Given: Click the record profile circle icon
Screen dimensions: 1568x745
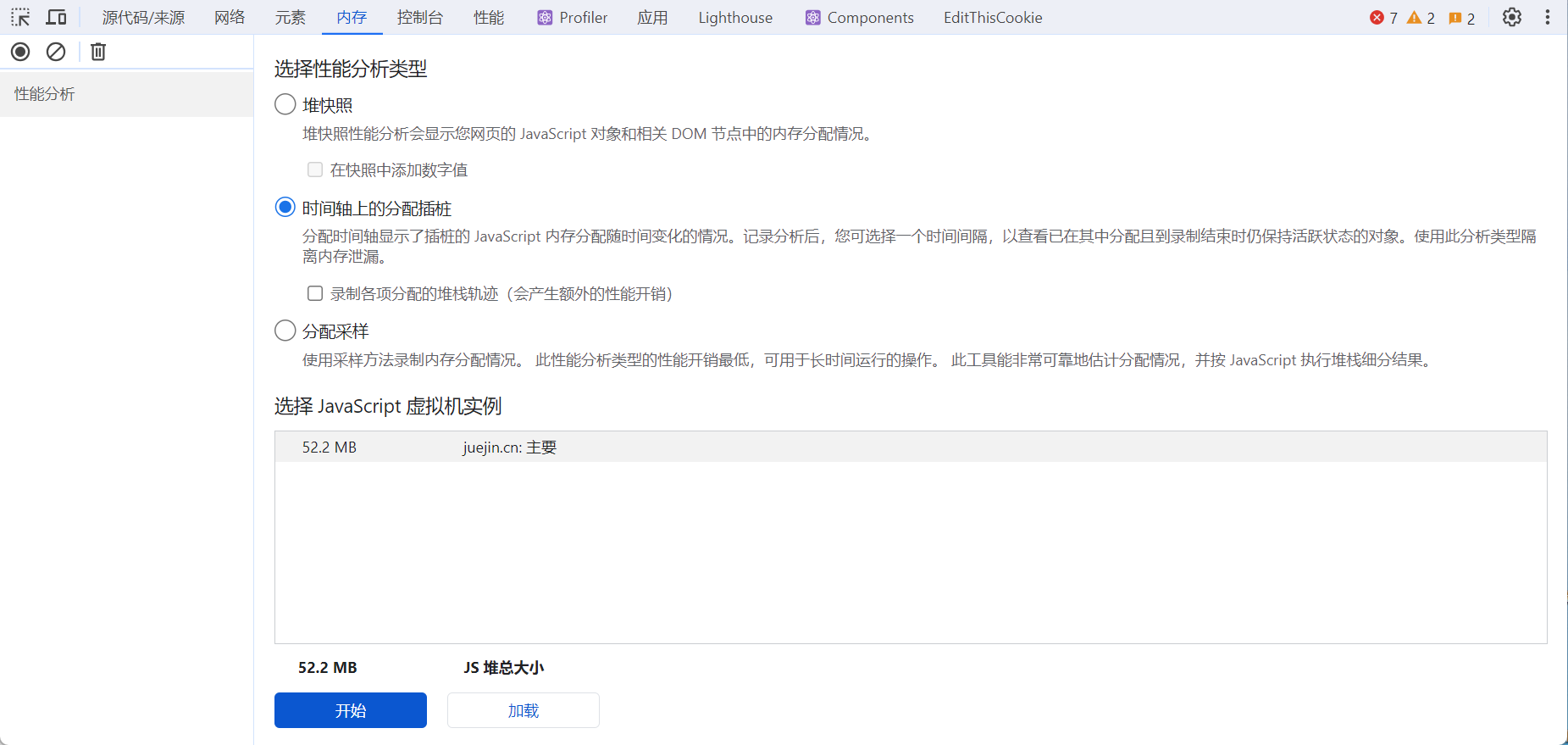Looking at the screenshot, I should coord(20,52).
